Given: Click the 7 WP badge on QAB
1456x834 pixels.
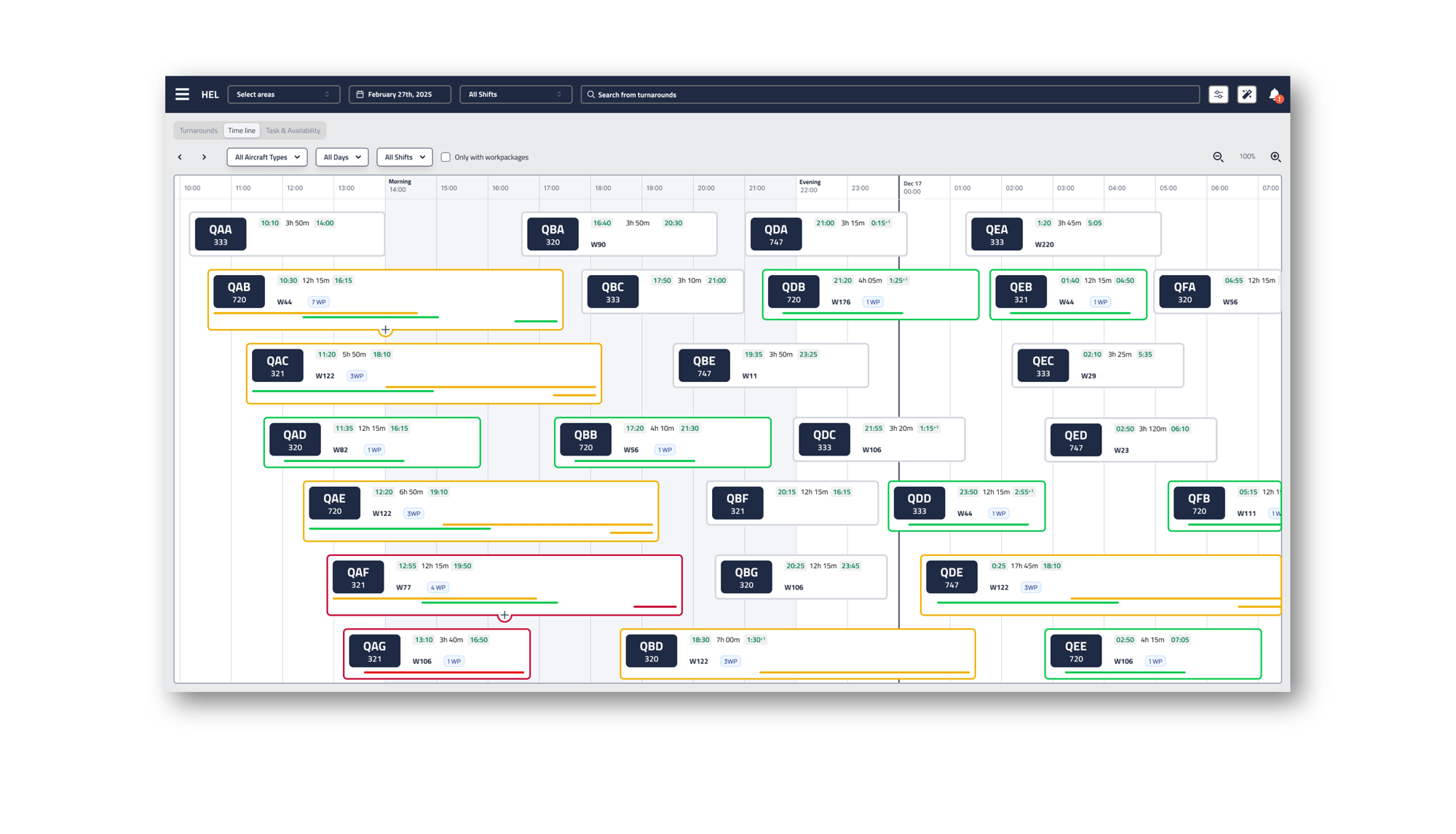Looking at the screenshot, I should (319, 302).
